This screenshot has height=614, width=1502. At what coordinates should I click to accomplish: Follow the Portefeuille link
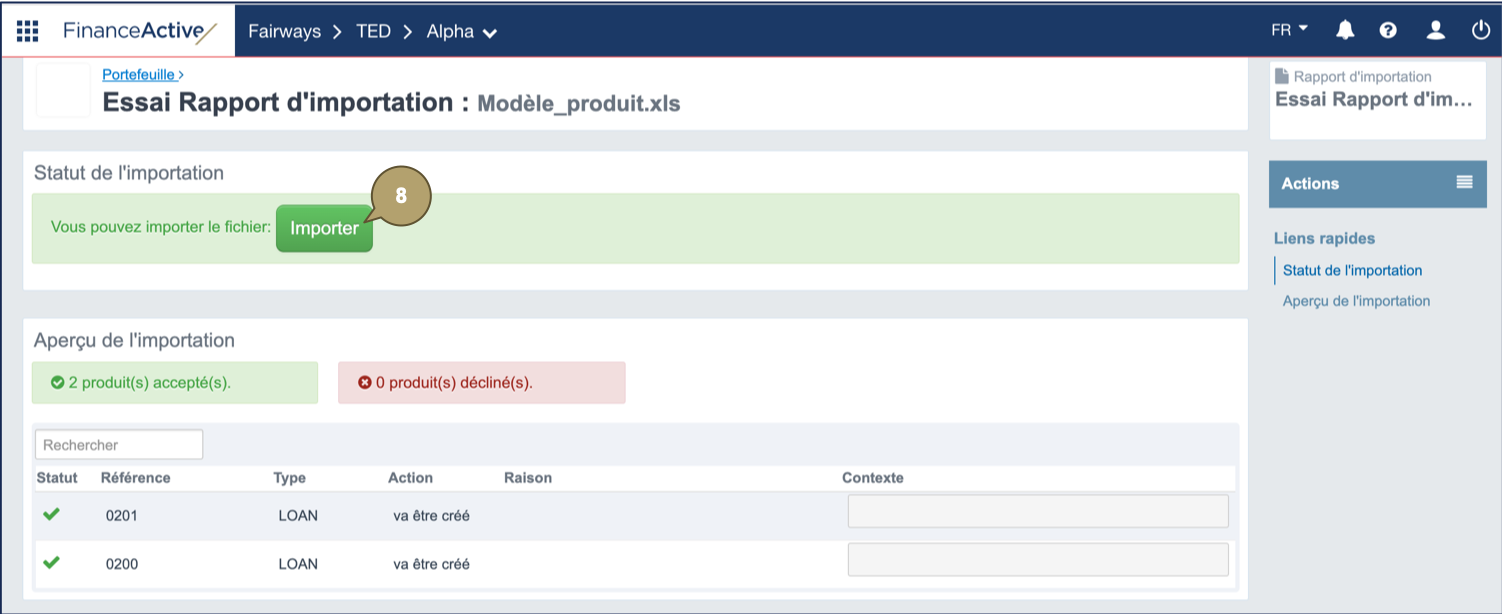(x=142, y=74)
